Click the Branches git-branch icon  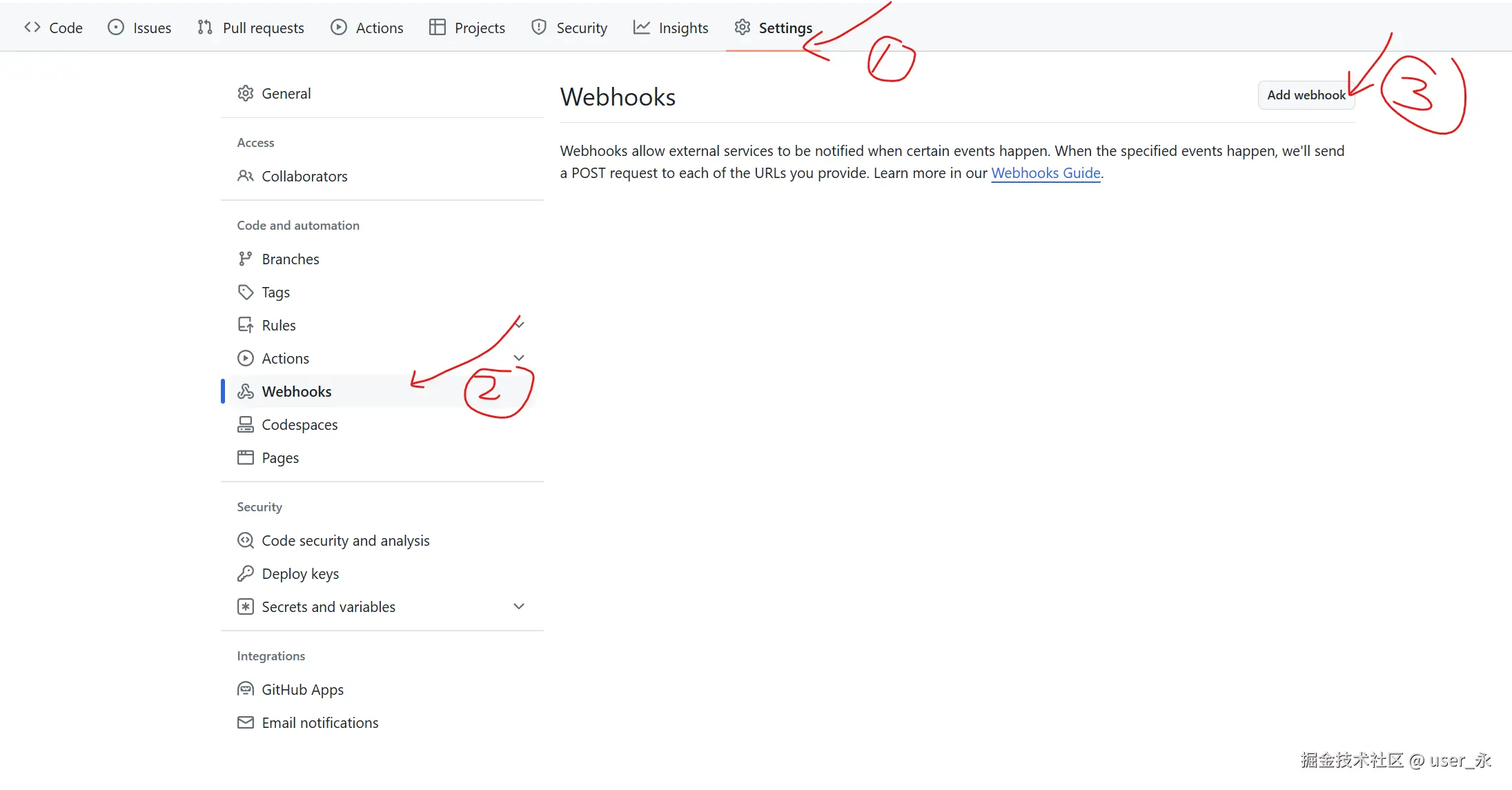pyautogui.click(x=245, y=259)
